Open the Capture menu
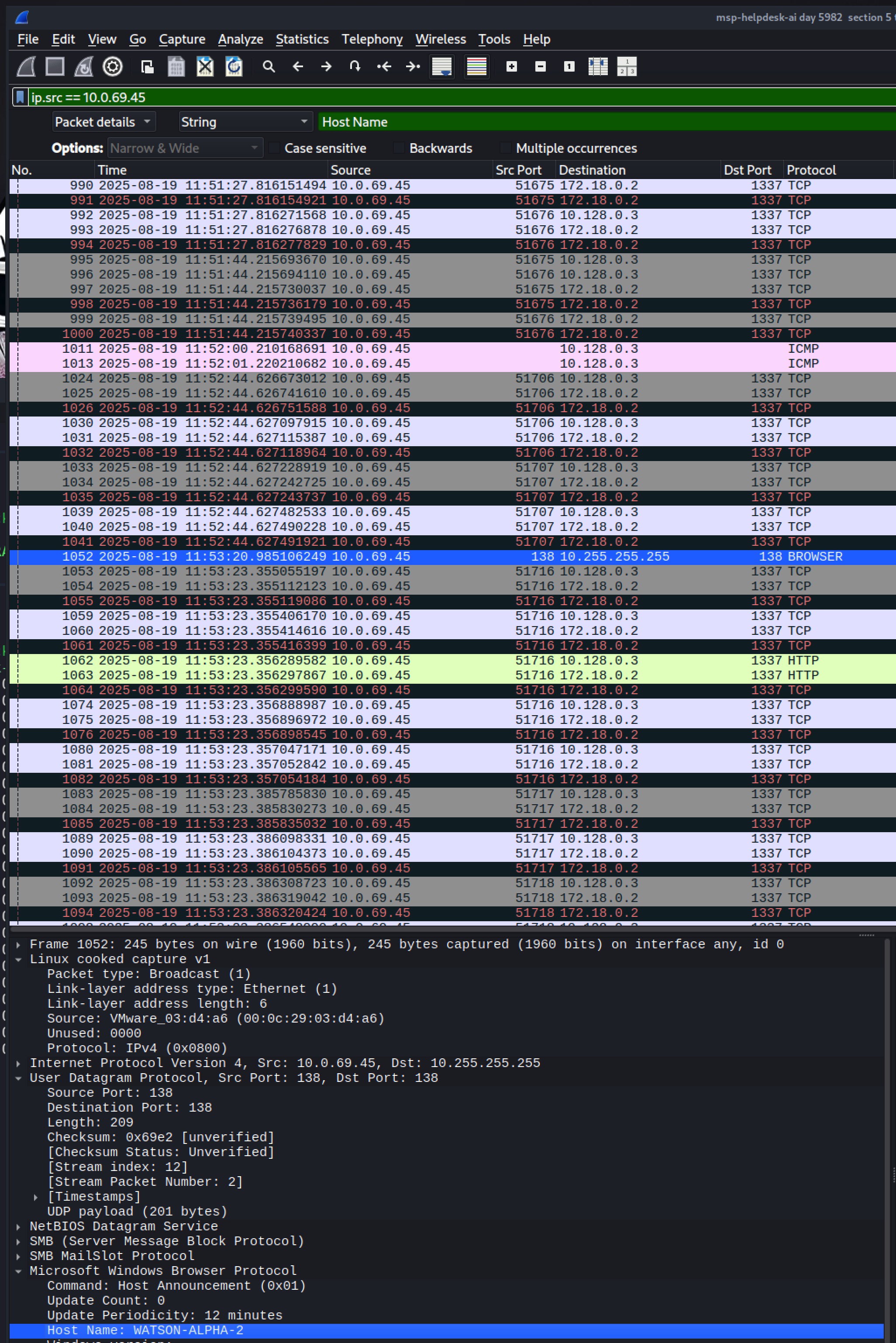 click(x=182, y=39)
